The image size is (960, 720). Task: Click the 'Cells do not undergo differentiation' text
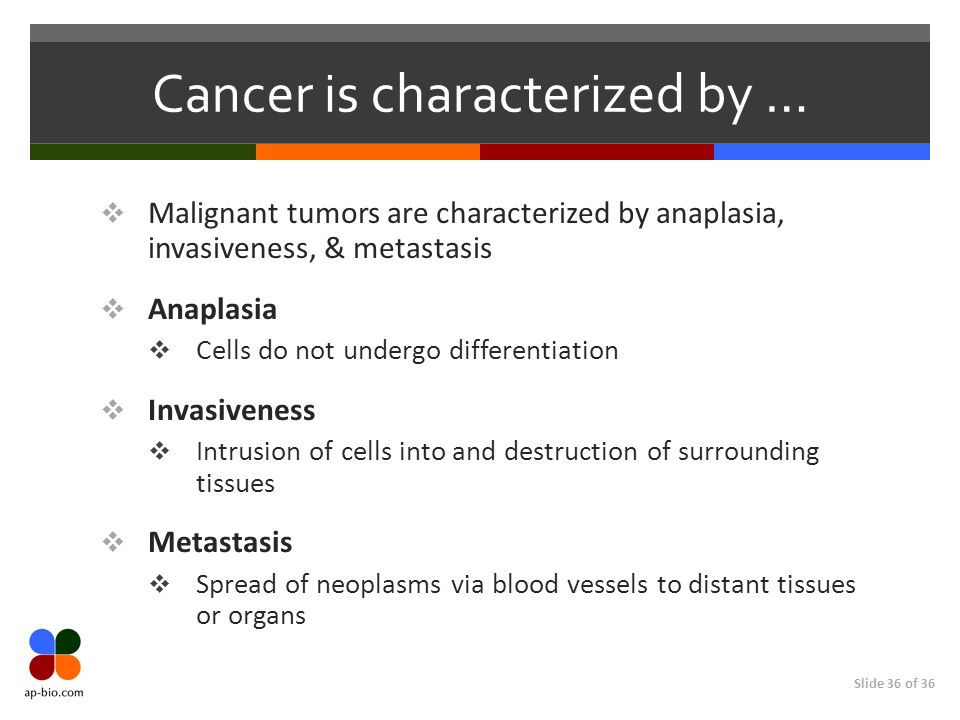pyautogui.click(x=407, y=351)
